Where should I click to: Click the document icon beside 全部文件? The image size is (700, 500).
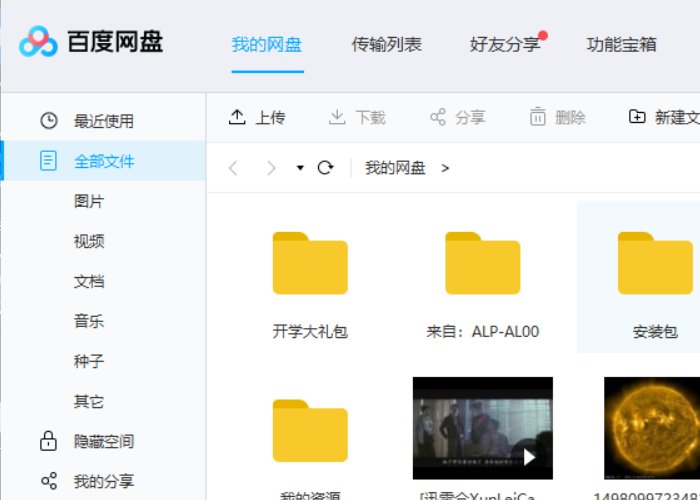tap(48, 161)
